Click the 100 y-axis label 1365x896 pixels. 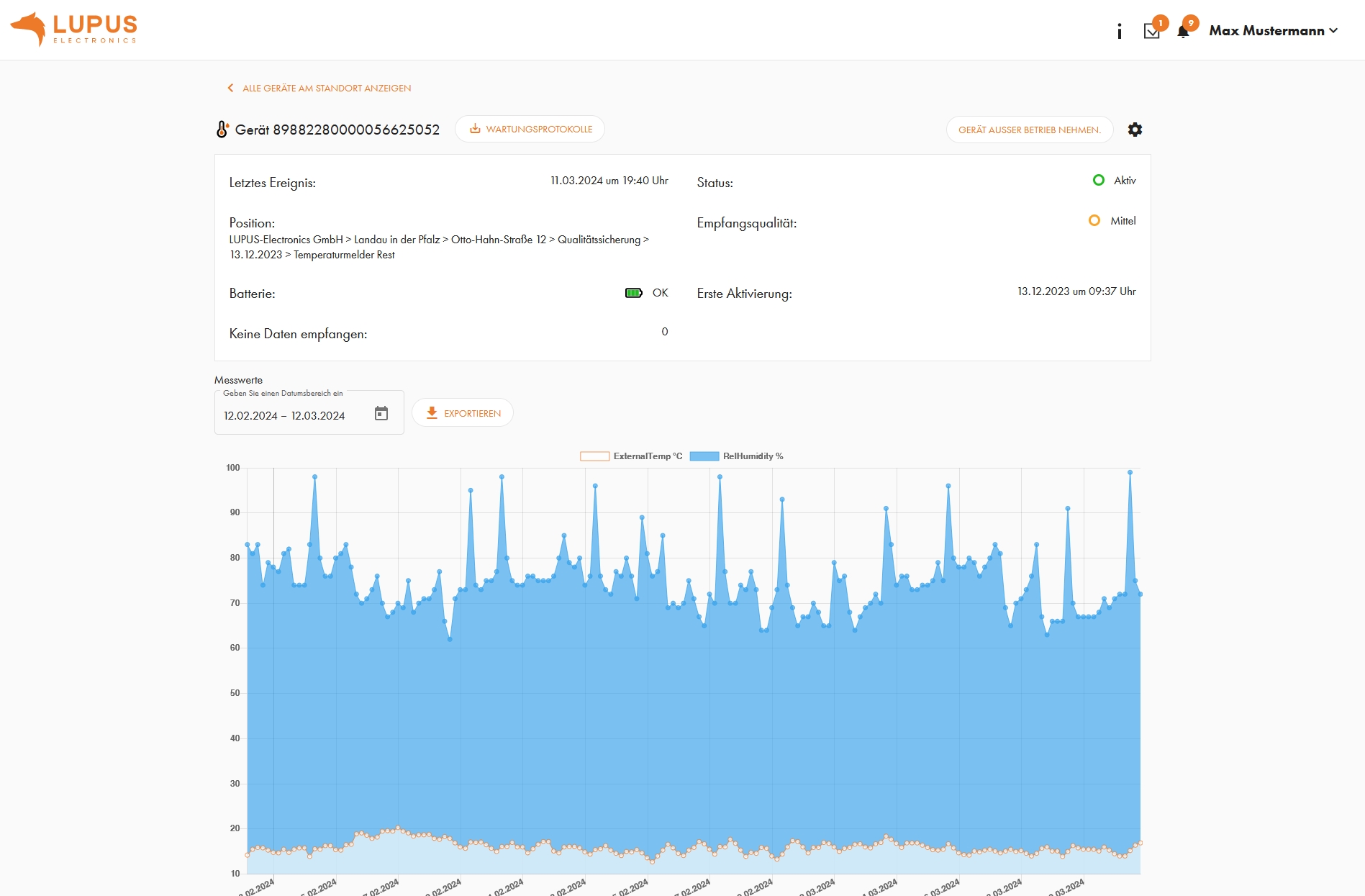(x=233, y=468)
